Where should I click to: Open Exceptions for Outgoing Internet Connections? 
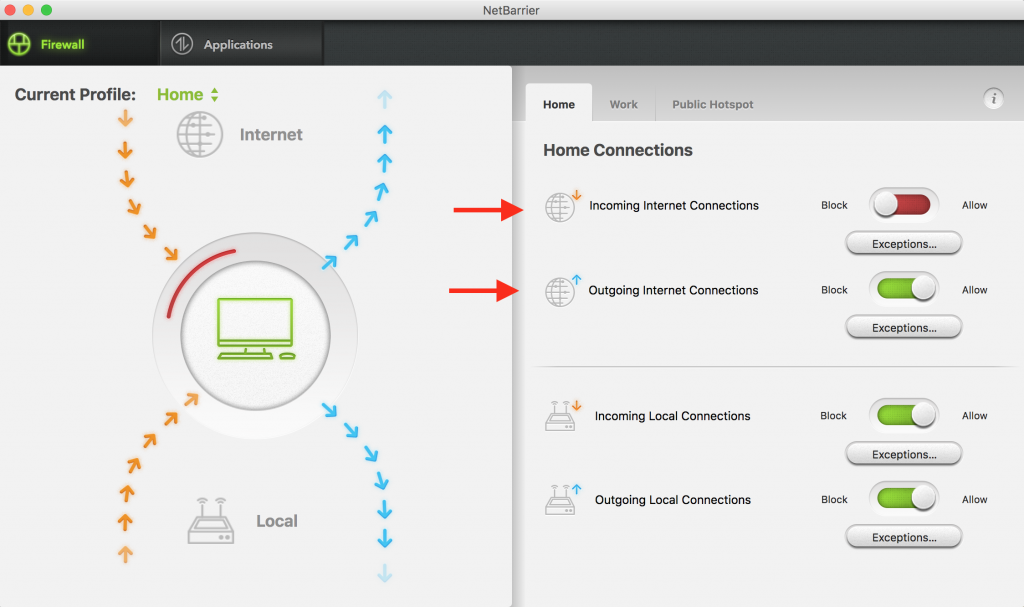coord(903,328)
